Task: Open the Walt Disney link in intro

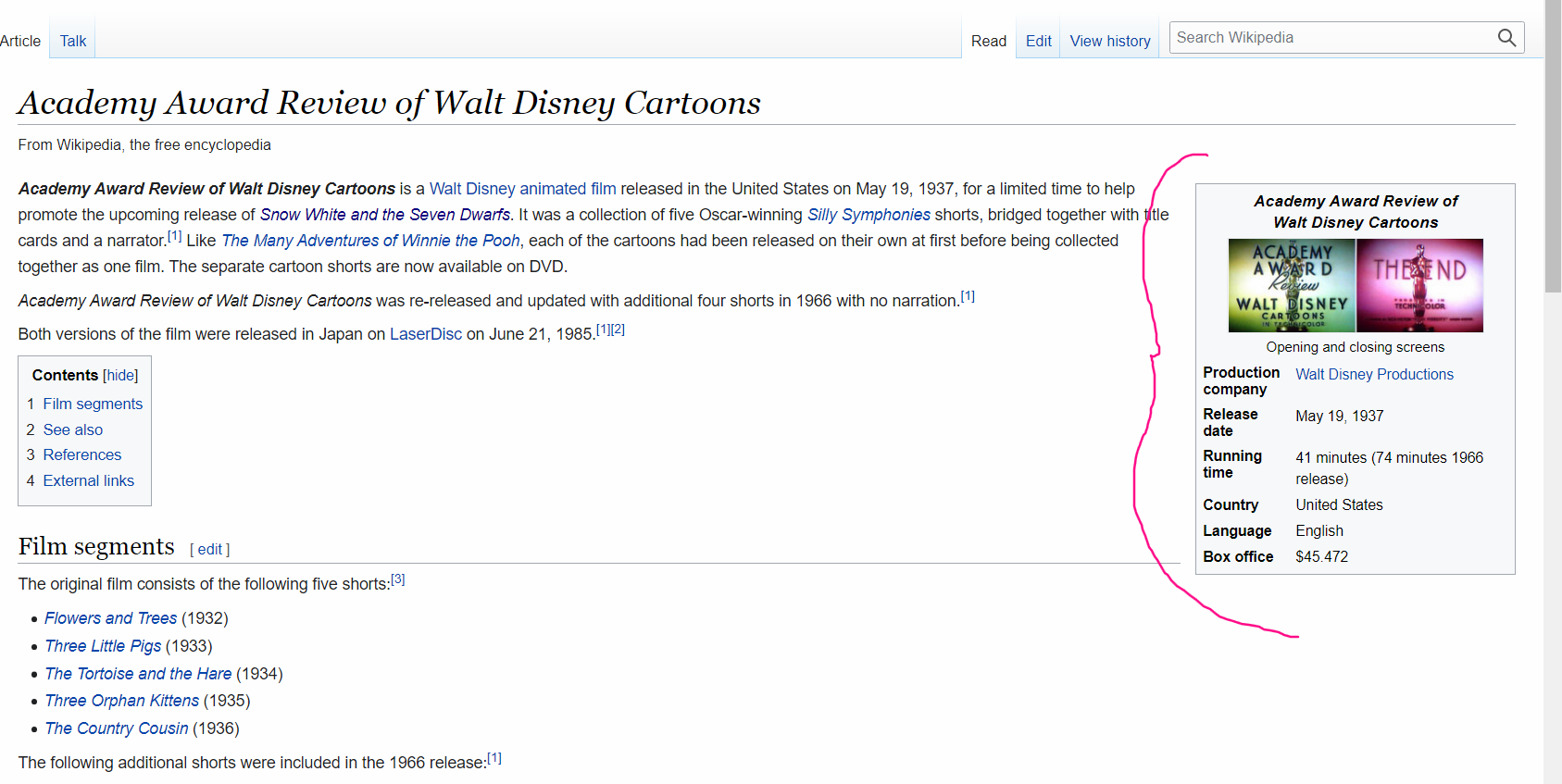Action: 472,189
